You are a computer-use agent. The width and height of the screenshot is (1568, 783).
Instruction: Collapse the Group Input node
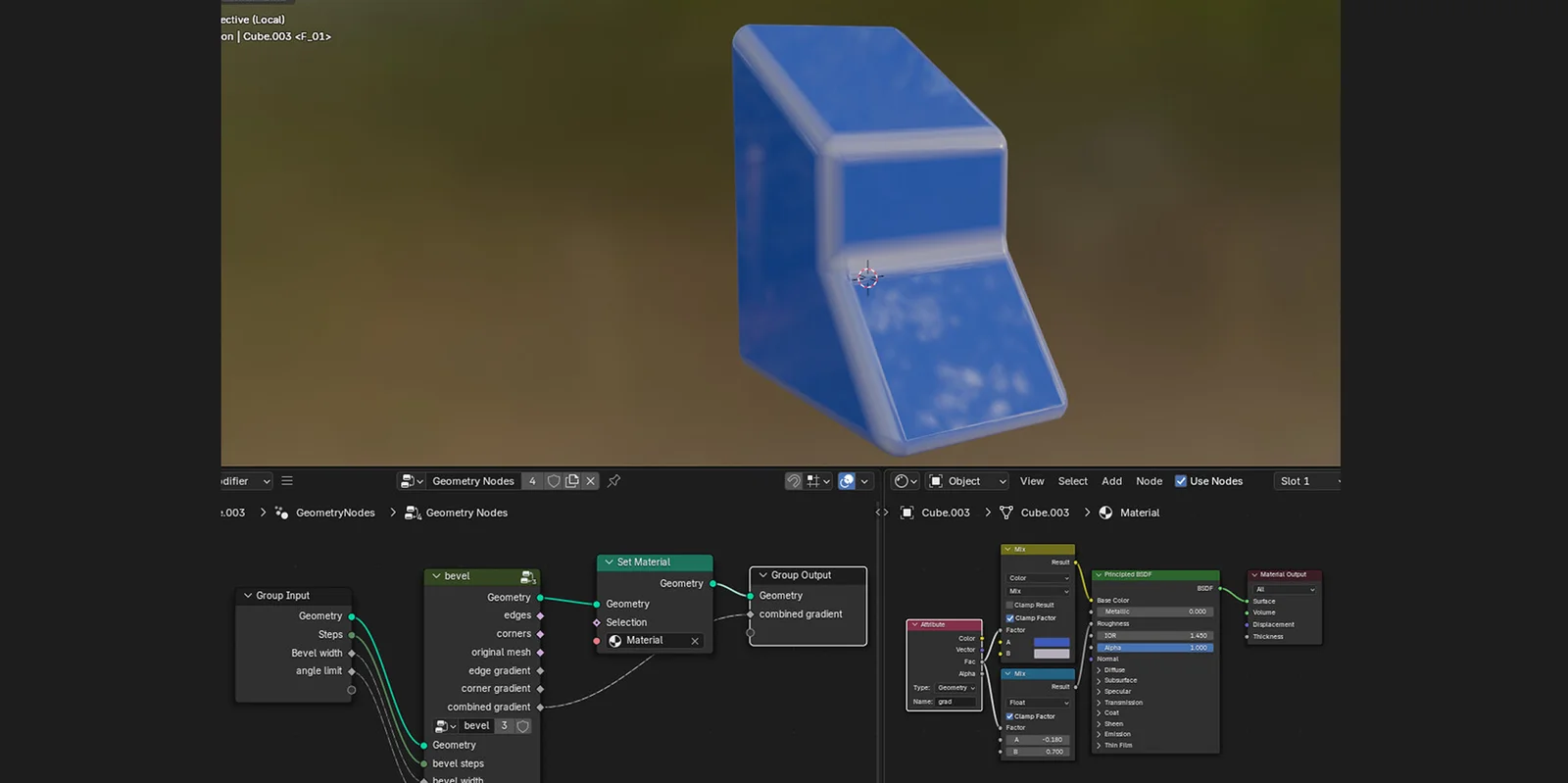pyautogui.click(x=248, y=596)
